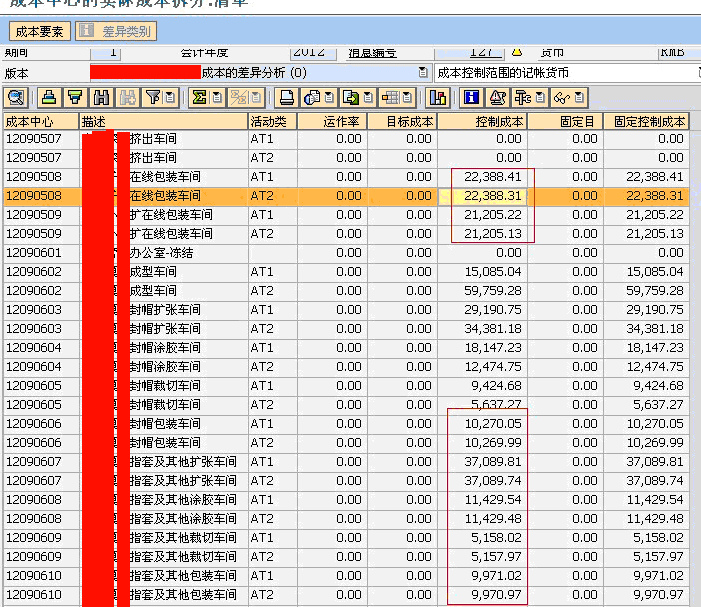
Task: Expand the Total sigma dropdown arrow
Action: tap(217, 97)
